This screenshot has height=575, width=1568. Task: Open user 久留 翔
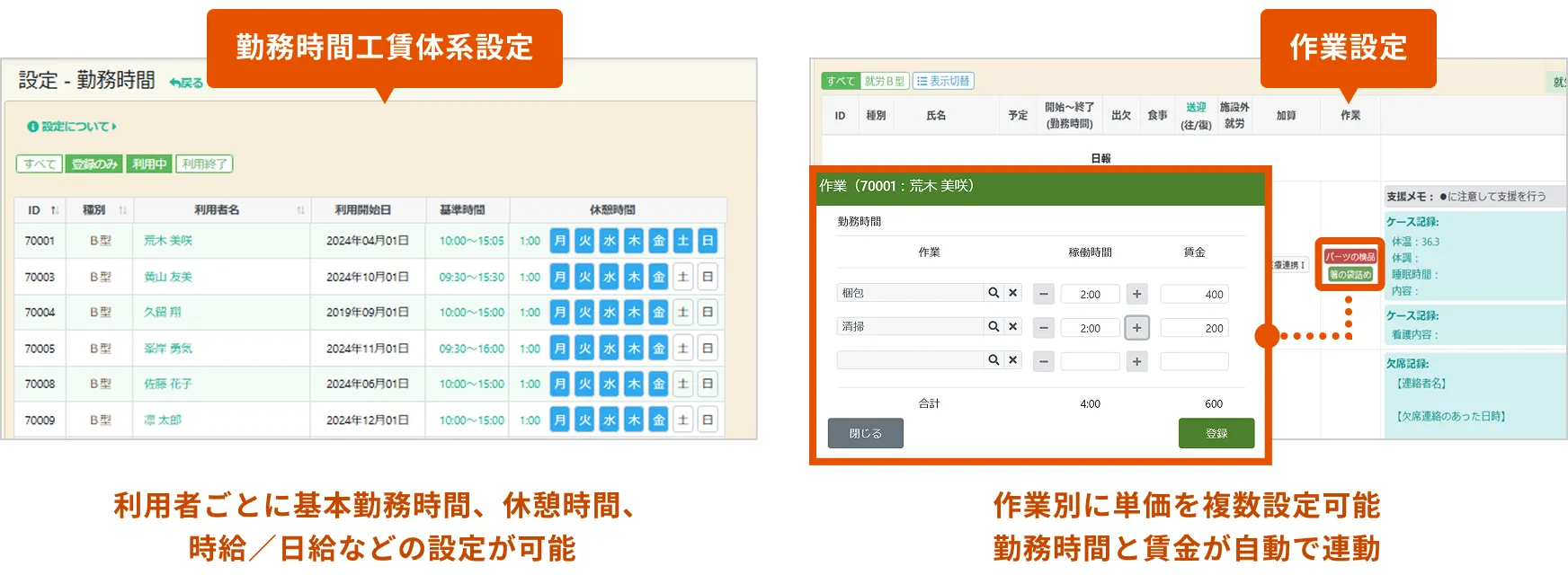(163, 312)
